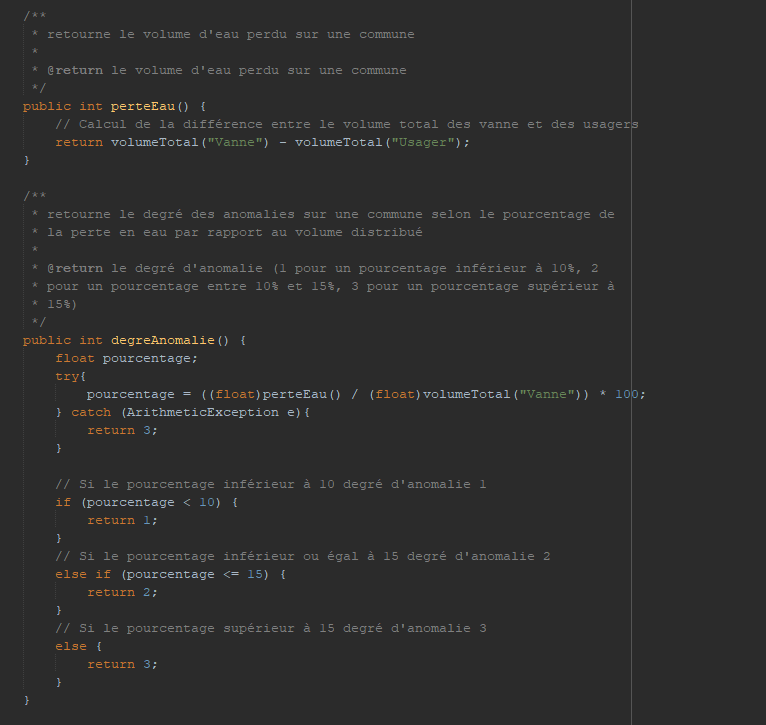Click the comment 'Si le pourcentage inférieur ou égal à 15'
The height and width of the screenshot is (725, 766).
303,556
